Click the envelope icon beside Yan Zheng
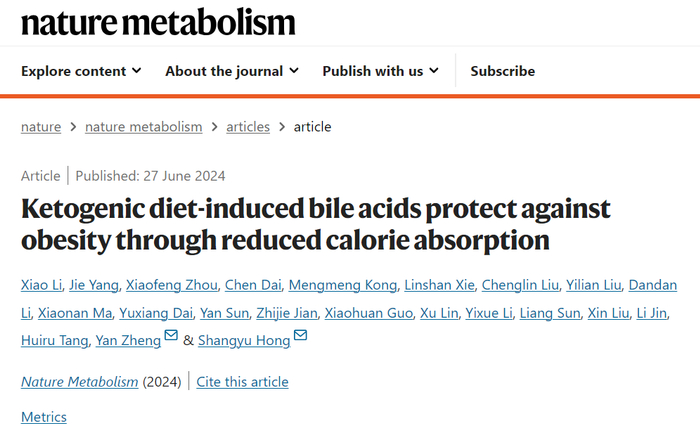The image size is (700, 440). pos(171,336)
